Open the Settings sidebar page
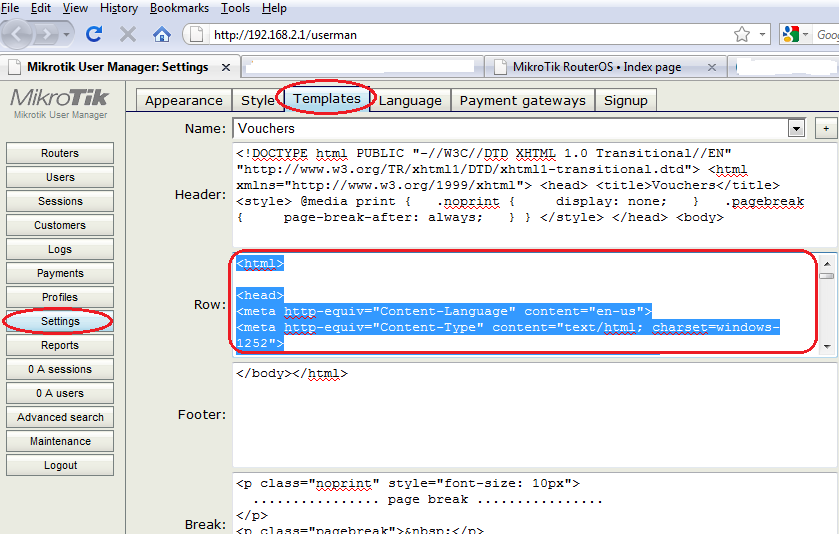The height and width of the screenshot is (534, 839). click(x=60, y=321)
